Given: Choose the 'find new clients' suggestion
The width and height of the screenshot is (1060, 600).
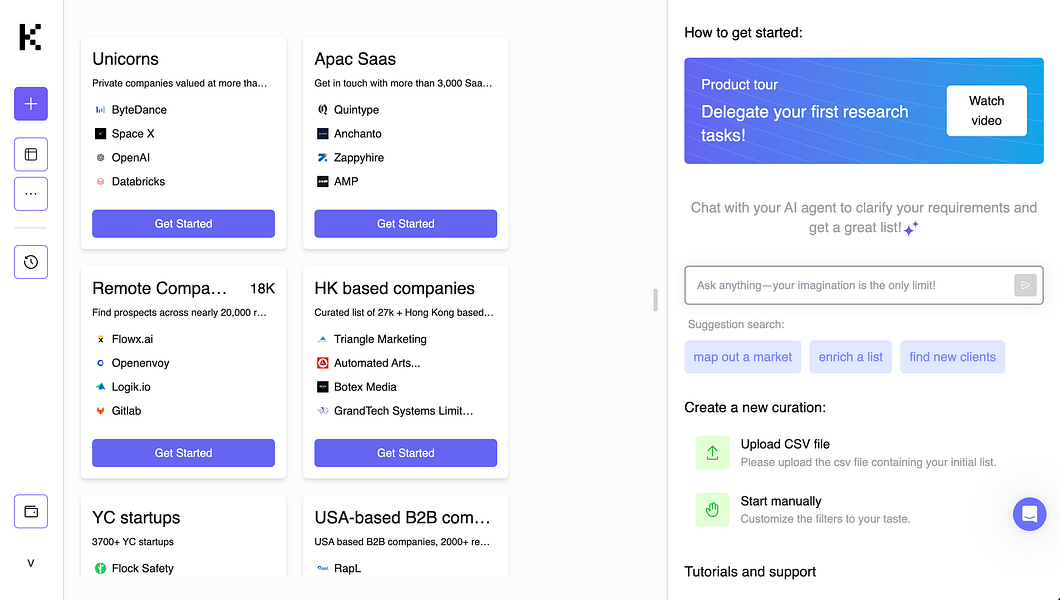Looking at the screenshot, I should 952,357.
